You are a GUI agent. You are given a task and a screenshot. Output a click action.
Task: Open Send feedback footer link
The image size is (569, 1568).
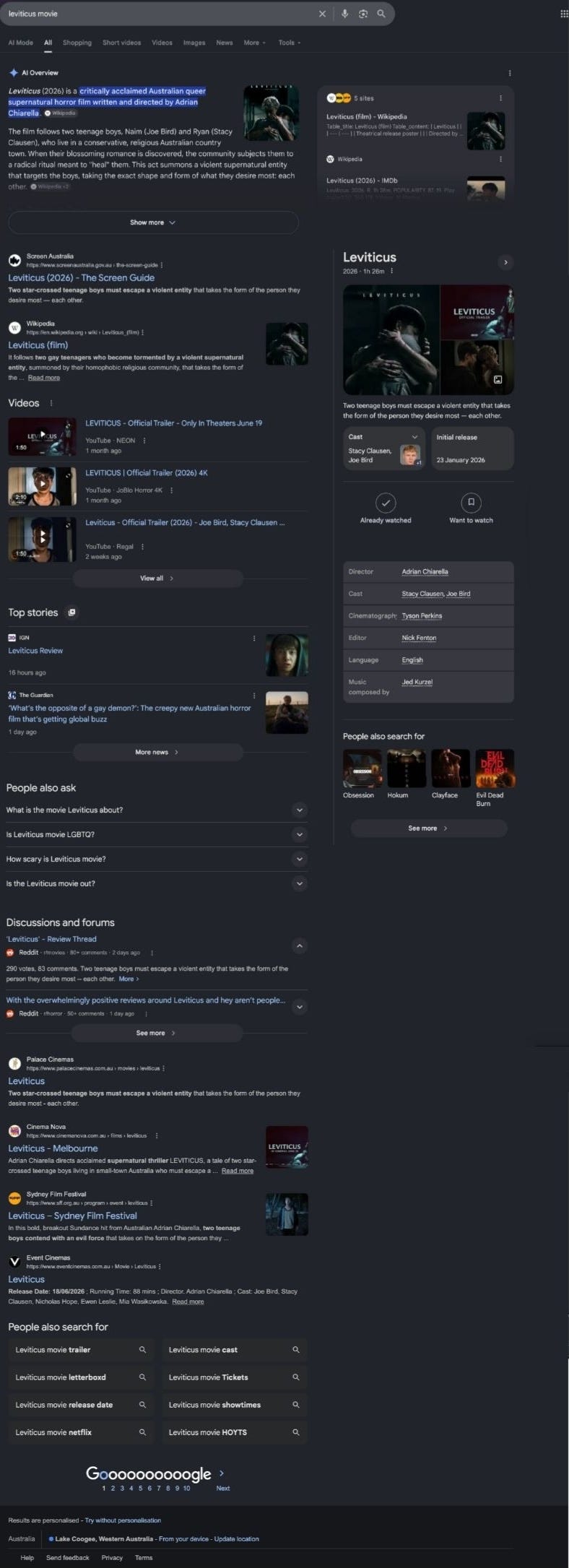(68, 1558)
